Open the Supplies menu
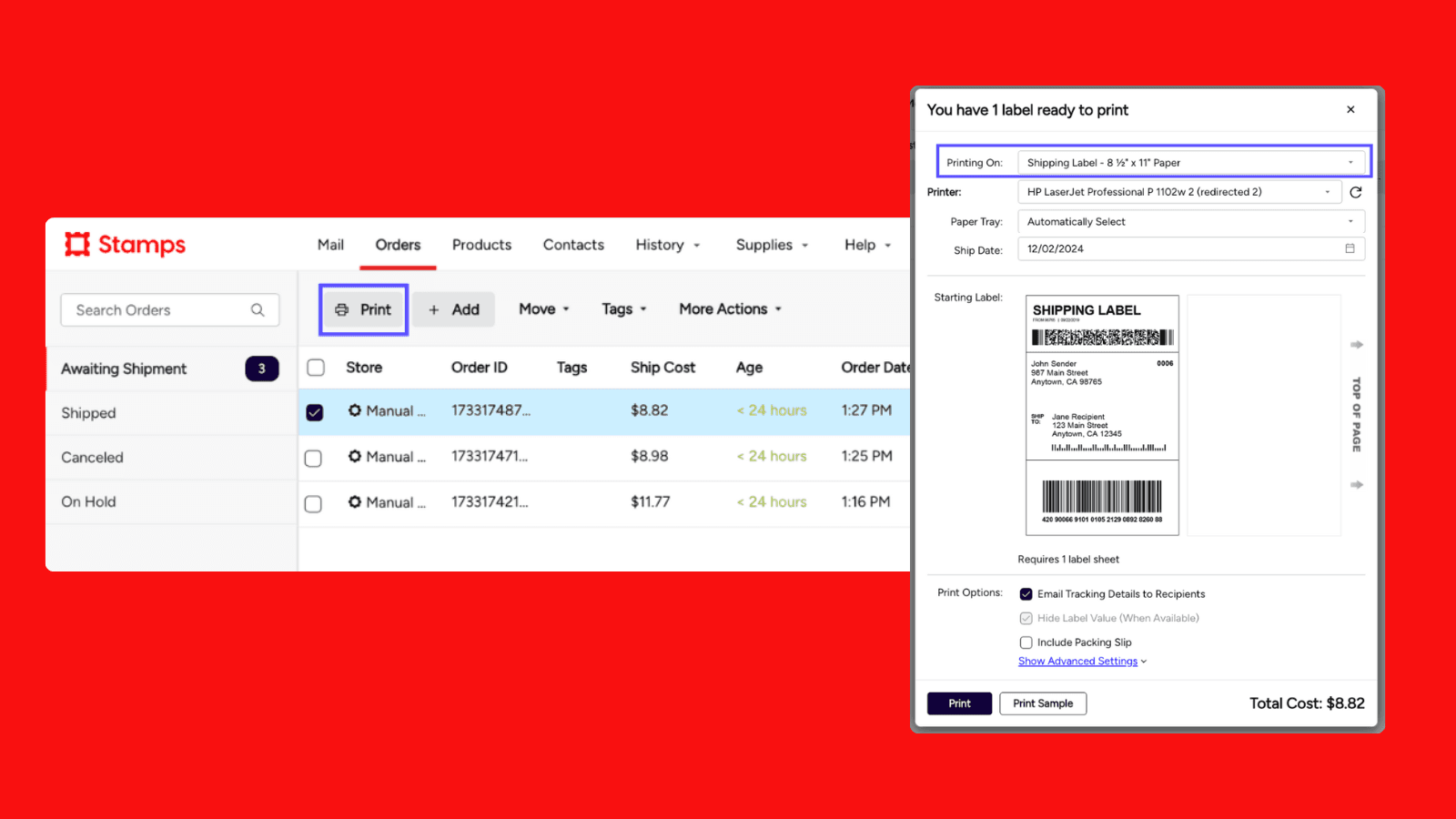 [x=771, y=244]
